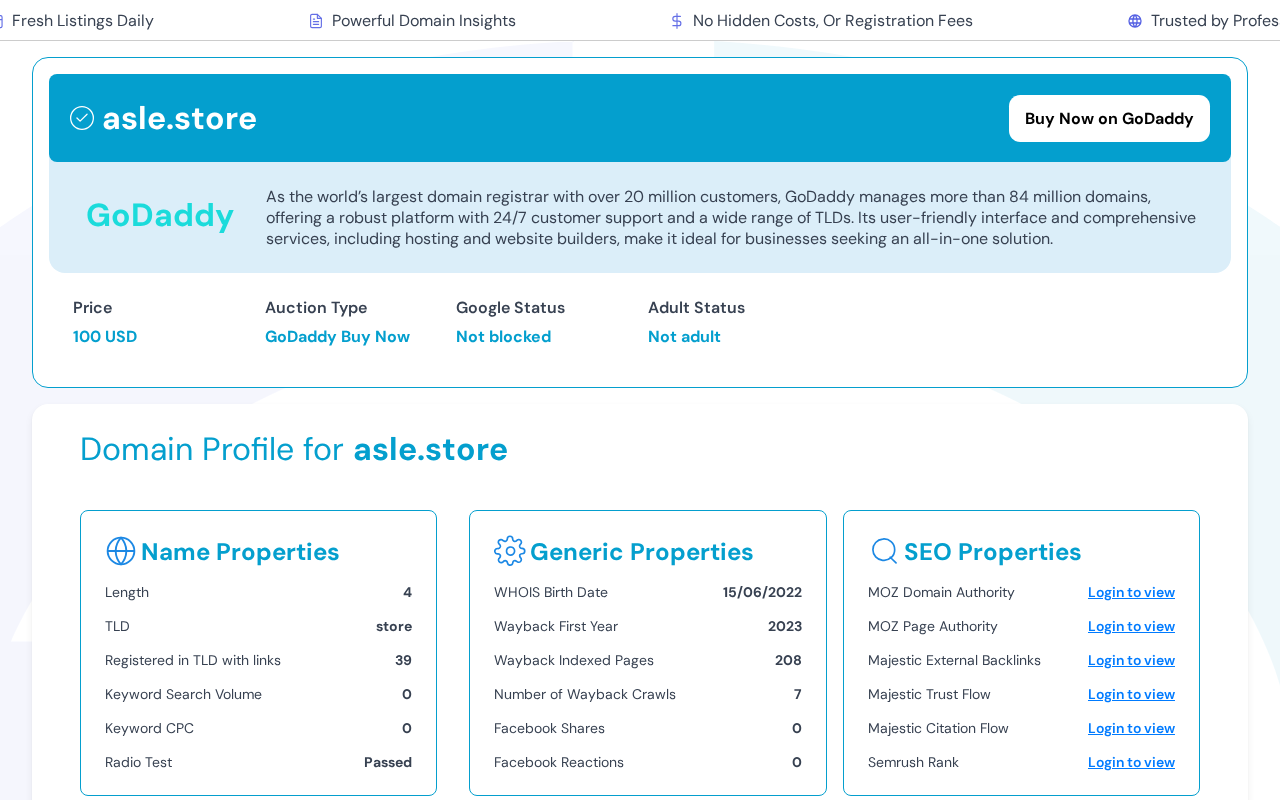This screenshot has width=1280, height=800.
Task: Click the GoDaddy registrar description paragraph
Action: (x=731, y=218)
